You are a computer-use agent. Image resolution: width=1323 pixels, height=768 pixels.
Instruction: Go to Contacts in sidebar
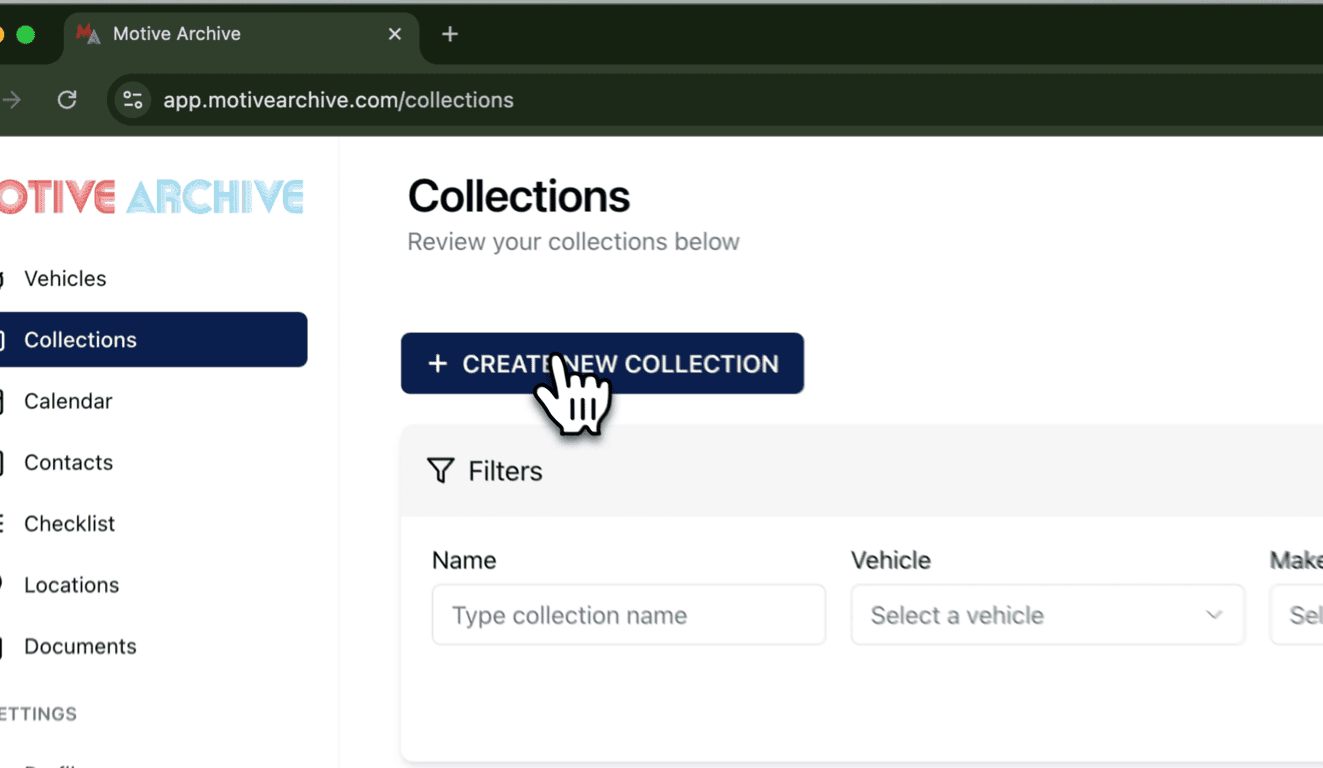point(68,462)
